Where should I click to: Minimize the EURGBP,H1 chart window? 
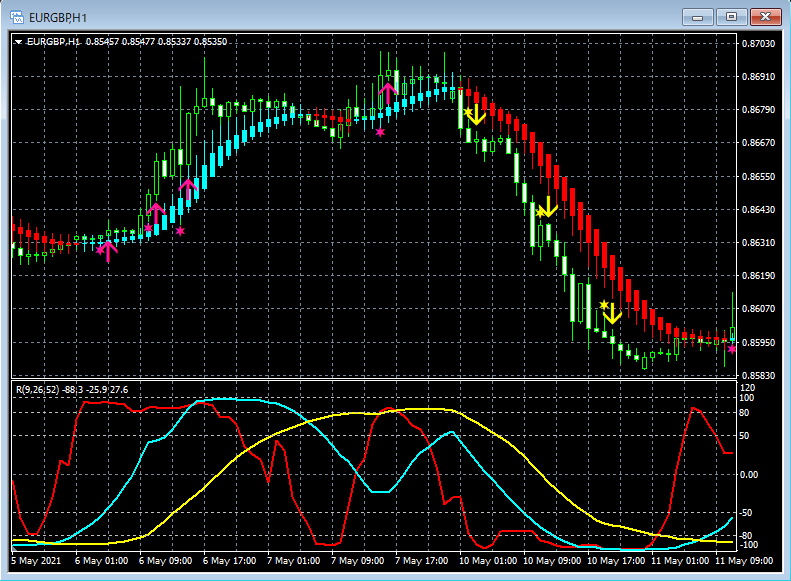[x=696, y=17]
